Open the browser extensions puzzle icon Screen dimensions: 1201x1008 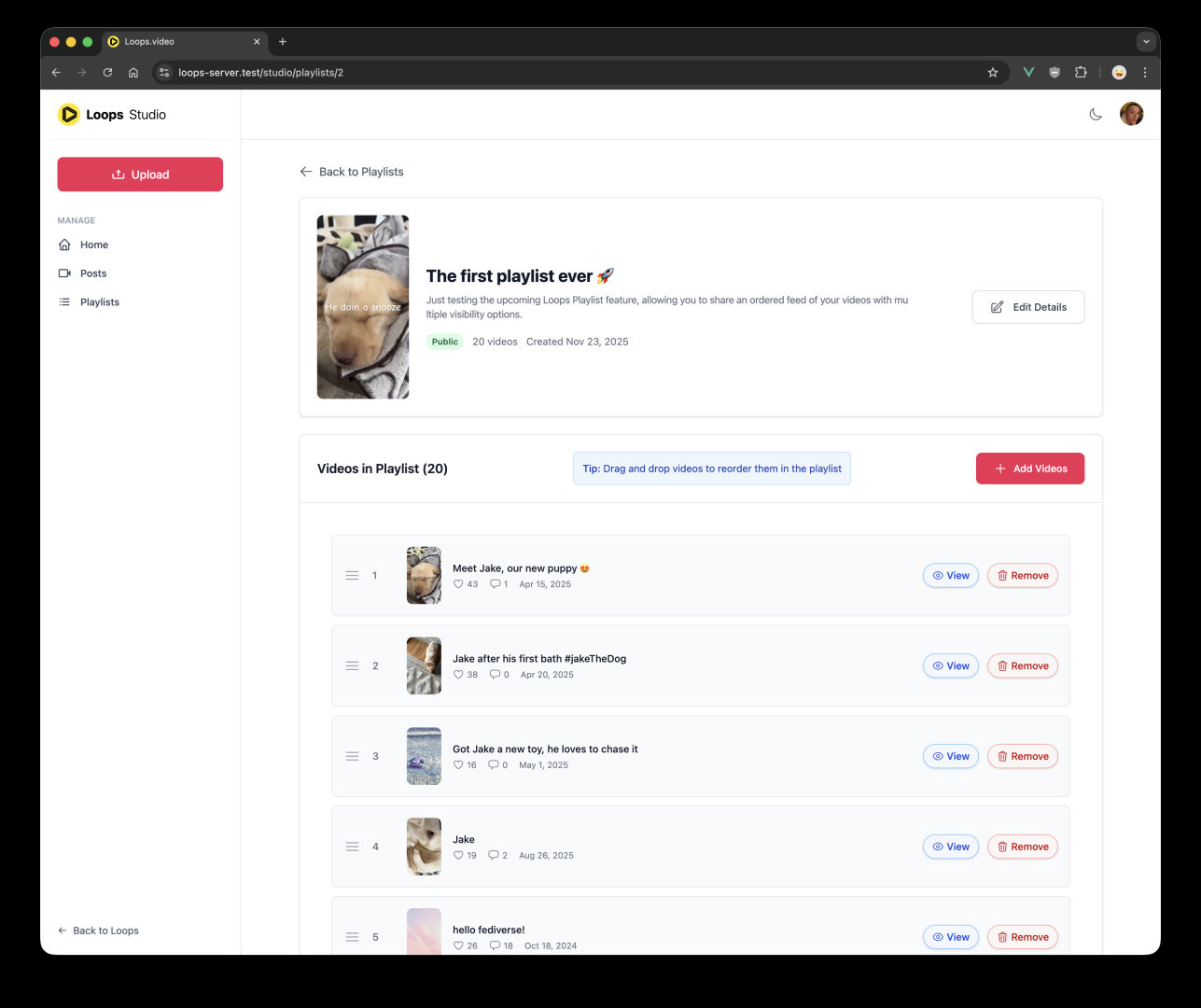click(x=1081, y=73)
